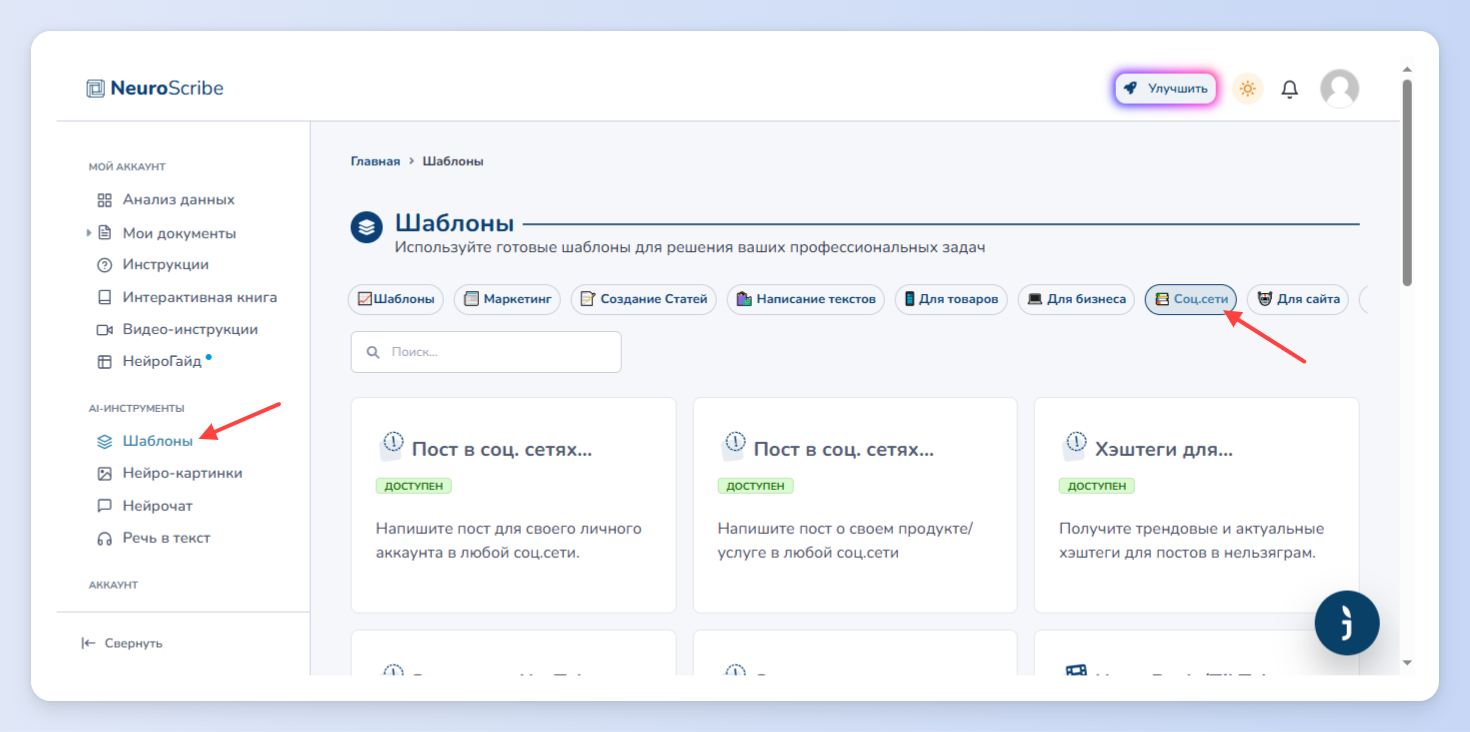Click the Нейрочат speech bubble icon
1470x732 pixels.
(x=104, y=506)
